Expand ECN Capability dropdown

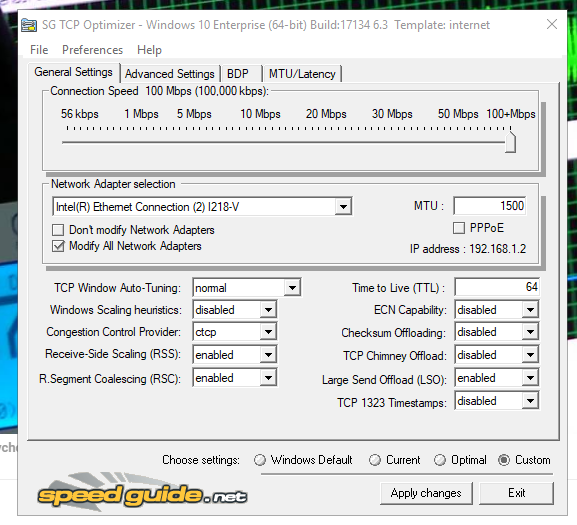pyautogui.click(x=530, y=310)
